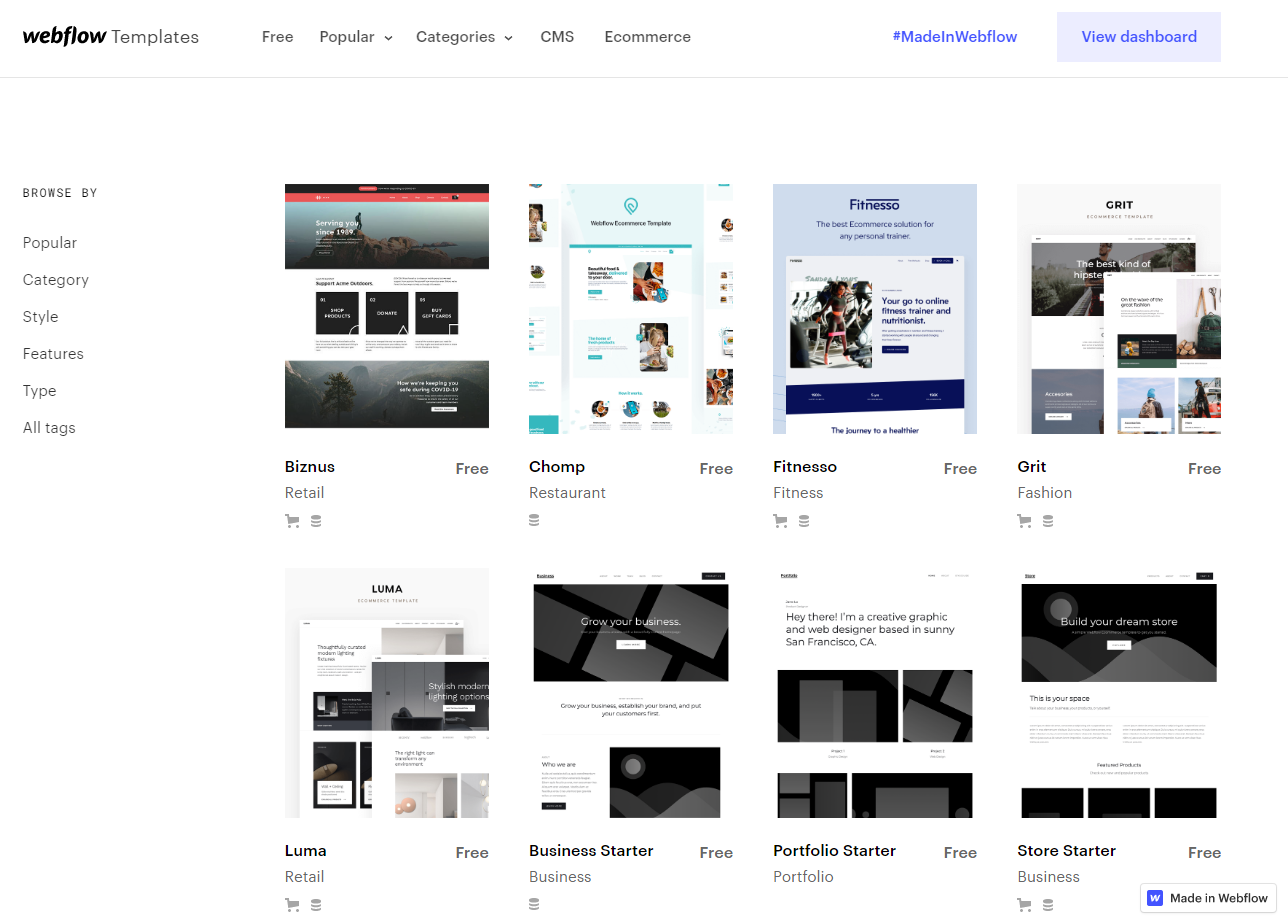Select the Fashion category under Grit
Screen dimensions: 1288x920
pyautogui.click(x=1045, y=493)
